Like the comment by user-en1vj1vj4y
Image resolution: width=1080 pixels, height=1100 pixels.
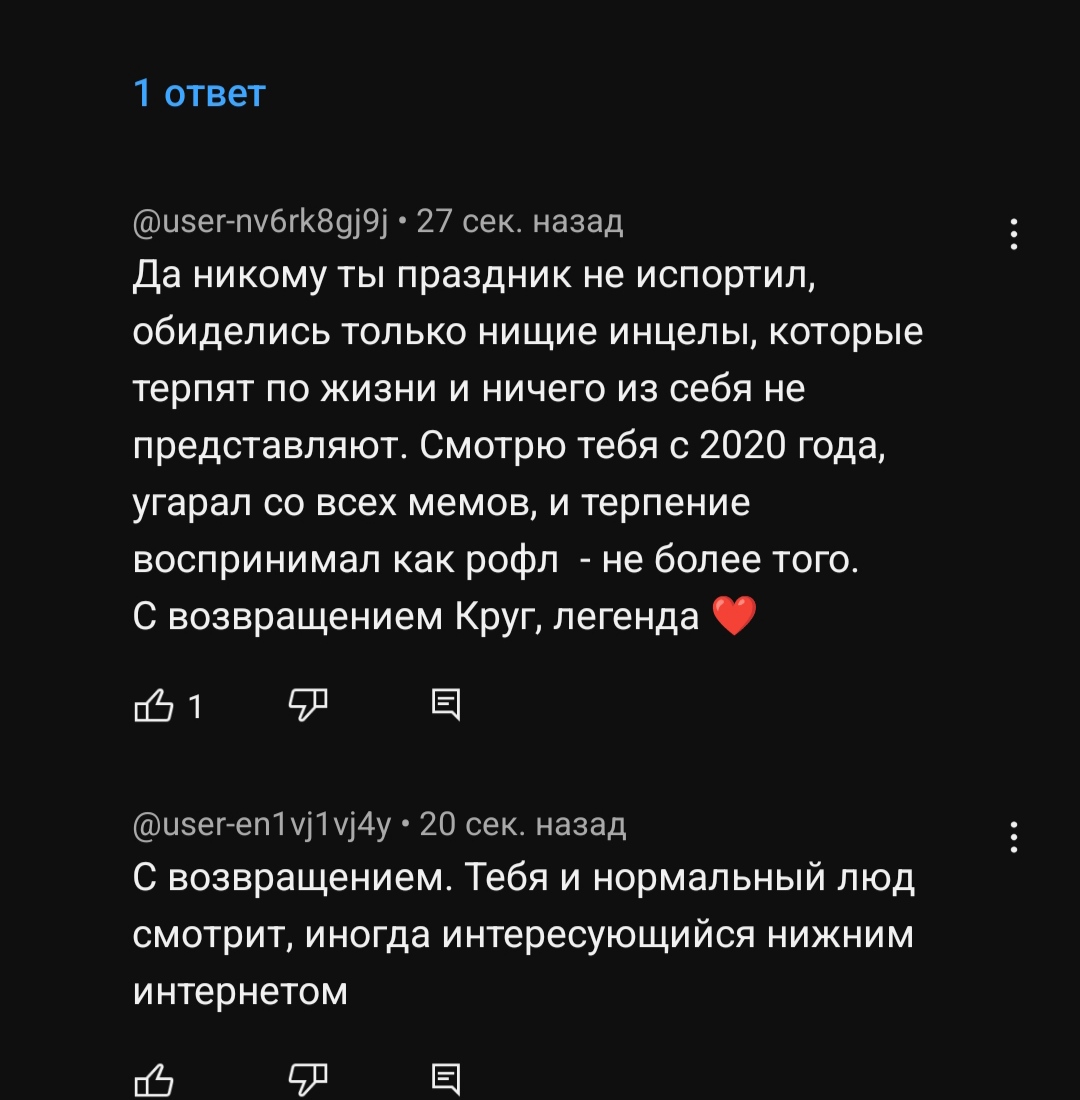point(153,1080)
